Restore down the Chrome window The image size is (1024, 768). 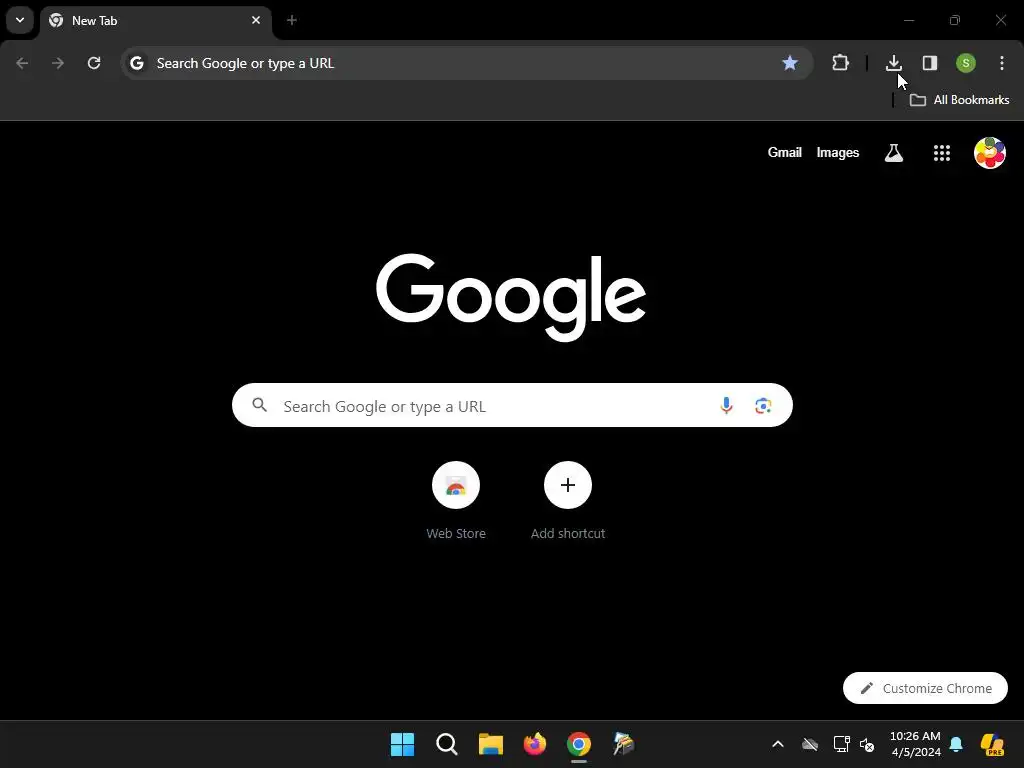(x=955, y=20)
